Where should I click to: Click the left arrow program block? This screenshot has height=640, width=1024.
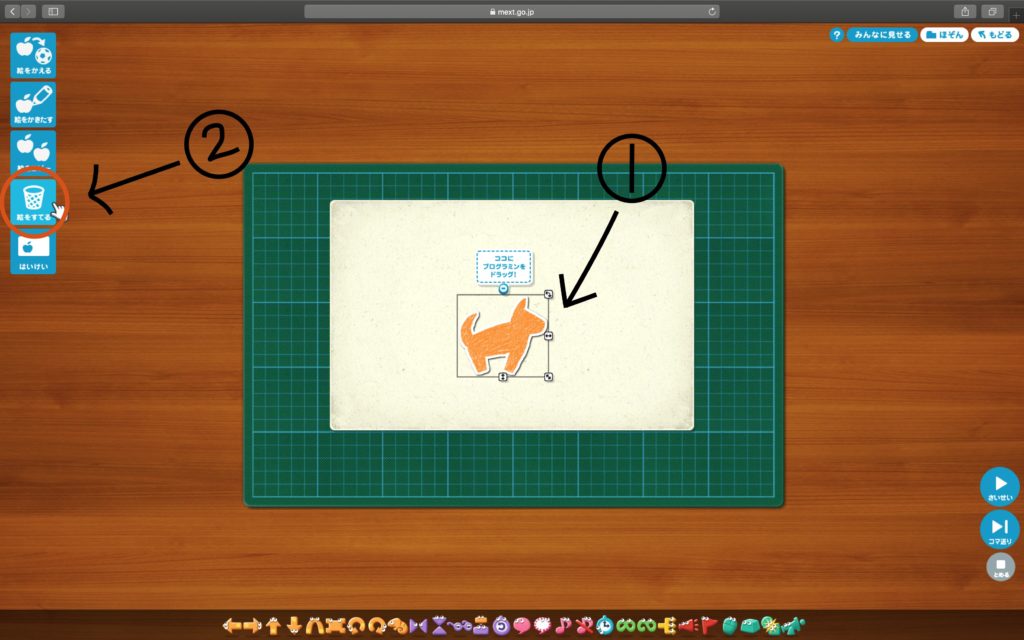tap(230, 626)
